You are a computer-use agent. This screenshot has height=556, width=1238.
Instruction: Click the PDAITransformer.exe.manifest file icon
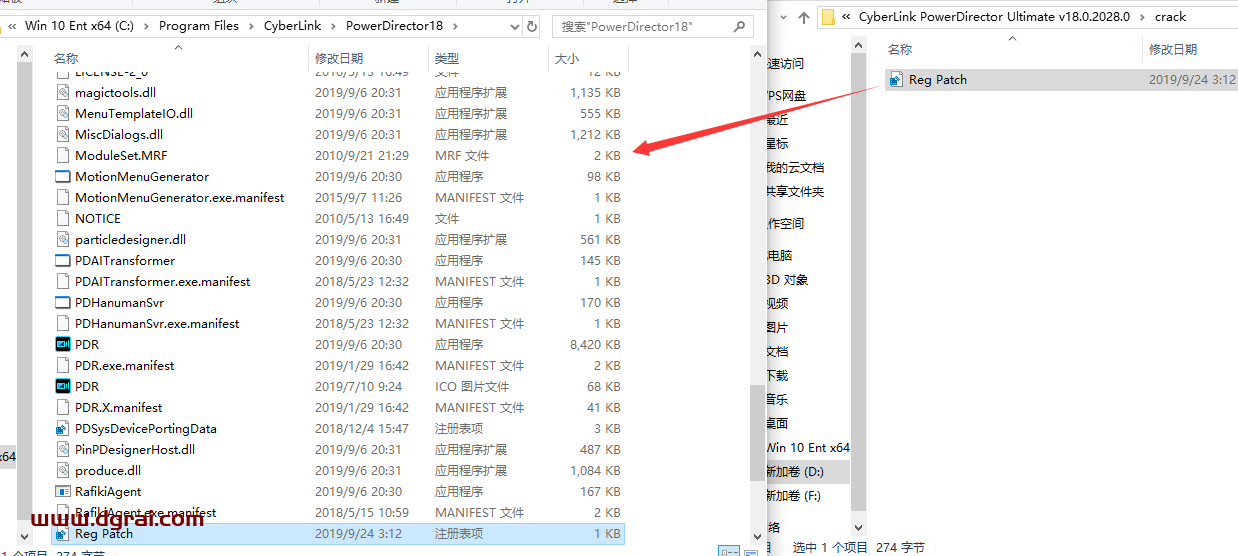click(x=63, y=281)
